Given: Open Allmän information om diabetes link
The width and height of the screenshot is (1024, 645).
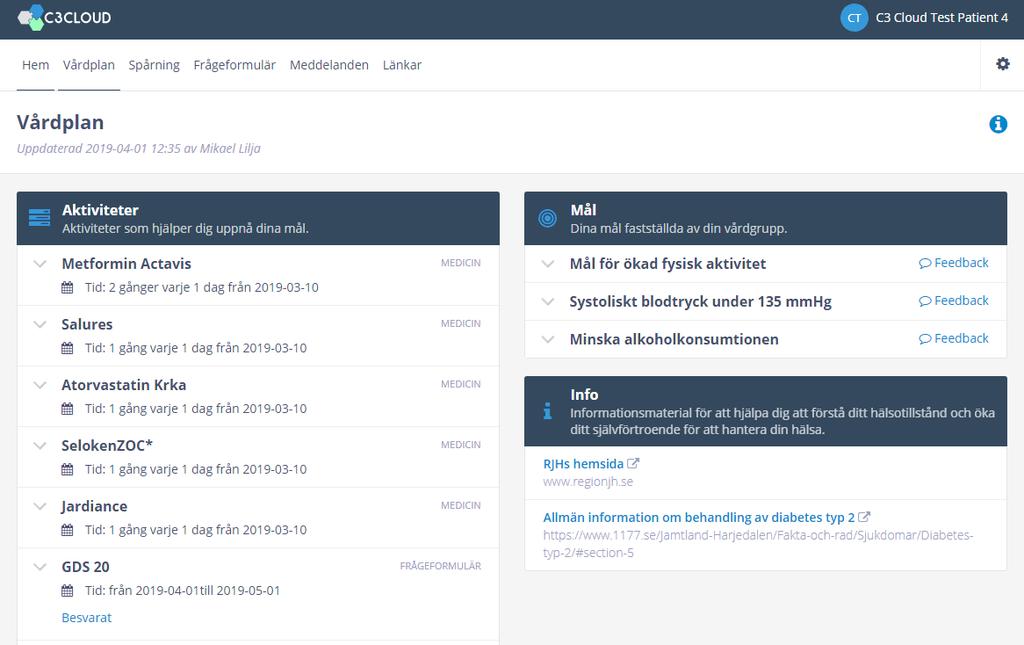Looking at the screenshot, I should (x=699, y=517).
